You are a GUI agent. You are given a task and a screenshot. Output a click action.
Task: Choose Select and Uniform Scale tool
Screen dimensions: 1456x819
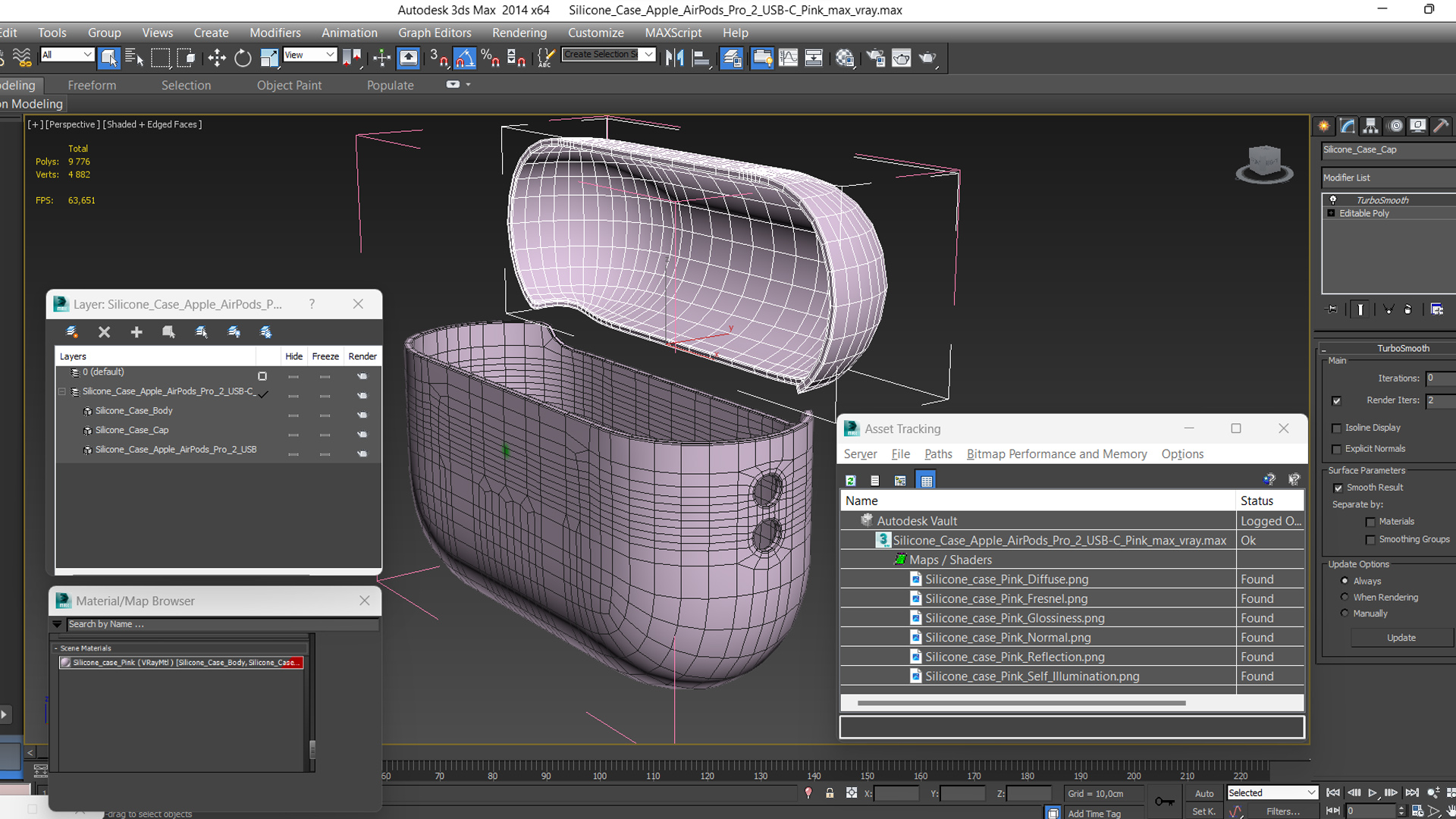click(x=268, y=58)
